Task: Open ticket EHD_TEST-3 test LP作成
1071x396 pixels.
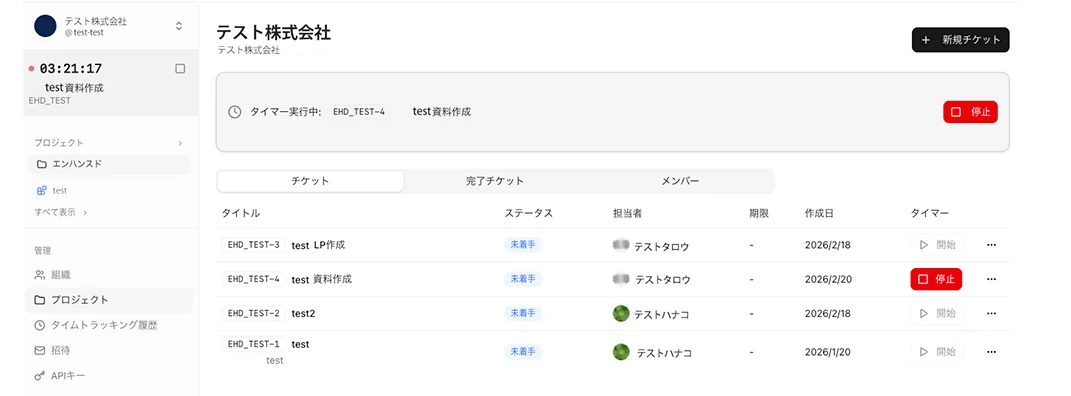Action: (318, 245)
